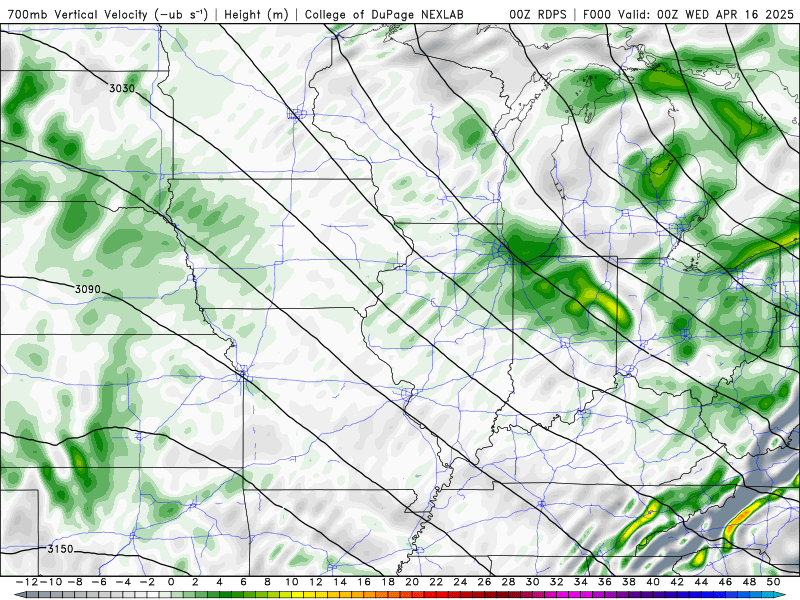
Task: Click the 'Height (m)' header label
Action: (x=257, y=14)
